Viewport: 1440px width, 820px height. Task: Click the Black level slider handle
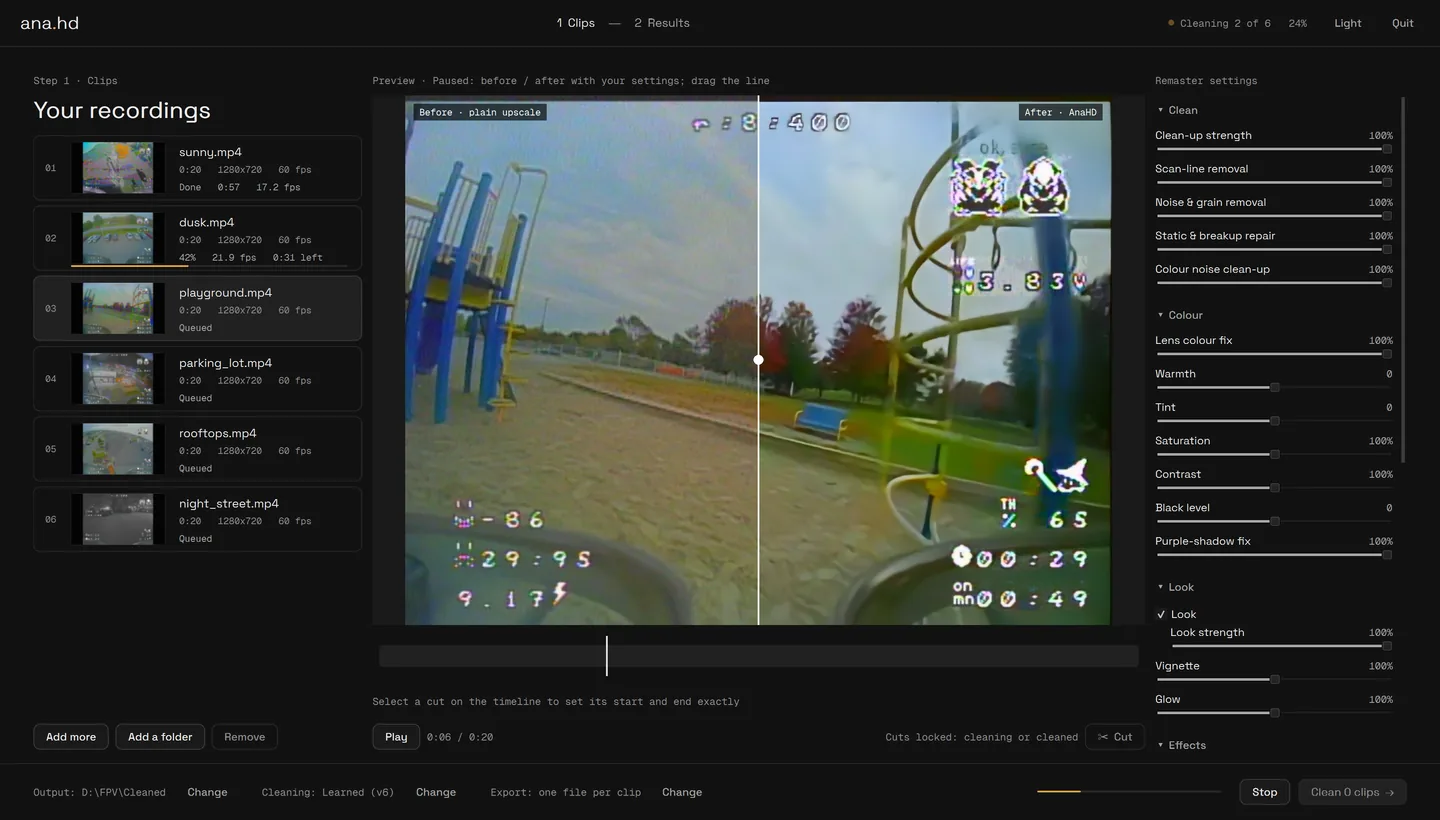[1274, 521]
